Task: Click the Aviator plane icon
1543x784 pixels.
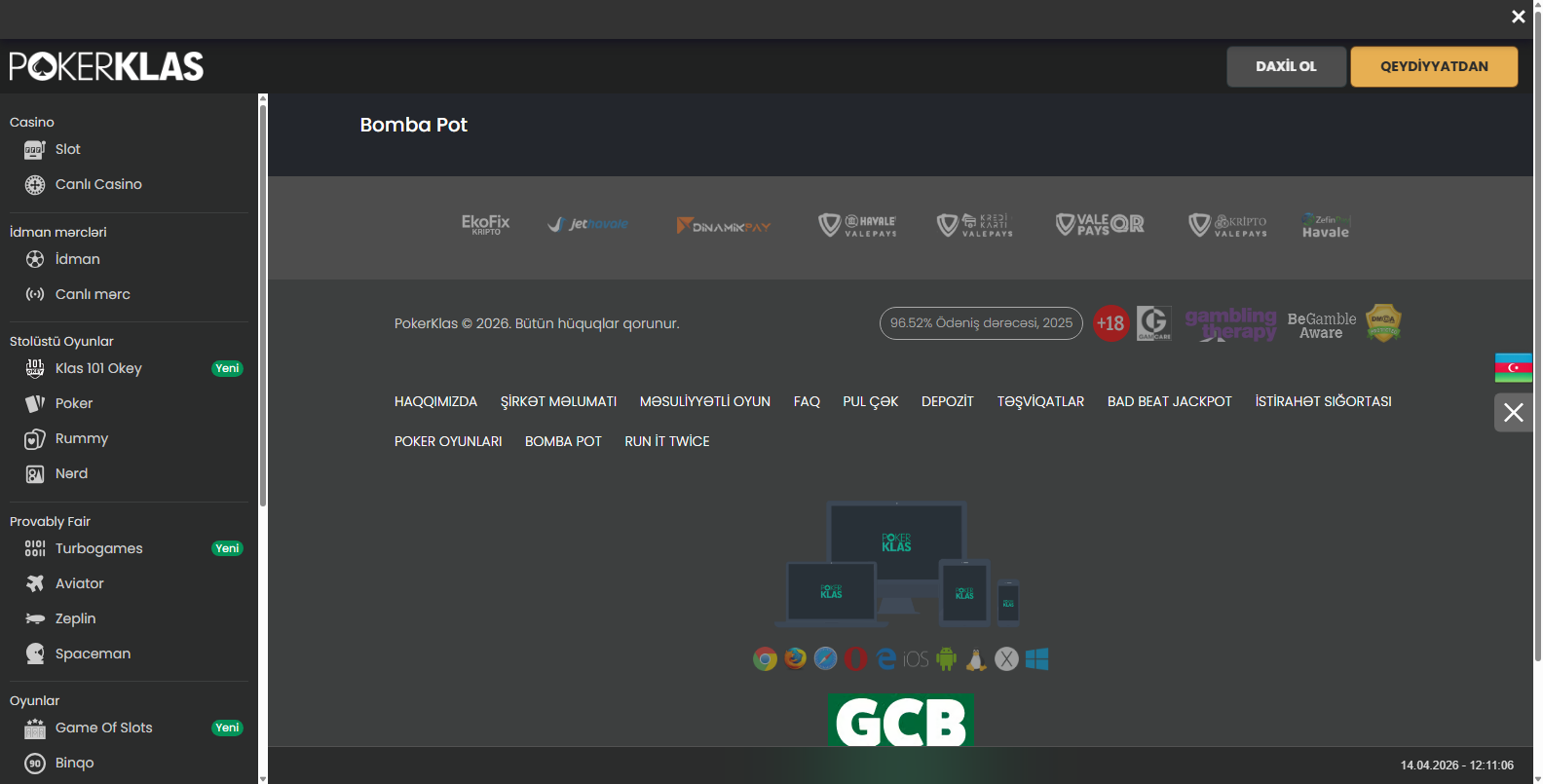Action: (x=35, y=583)
